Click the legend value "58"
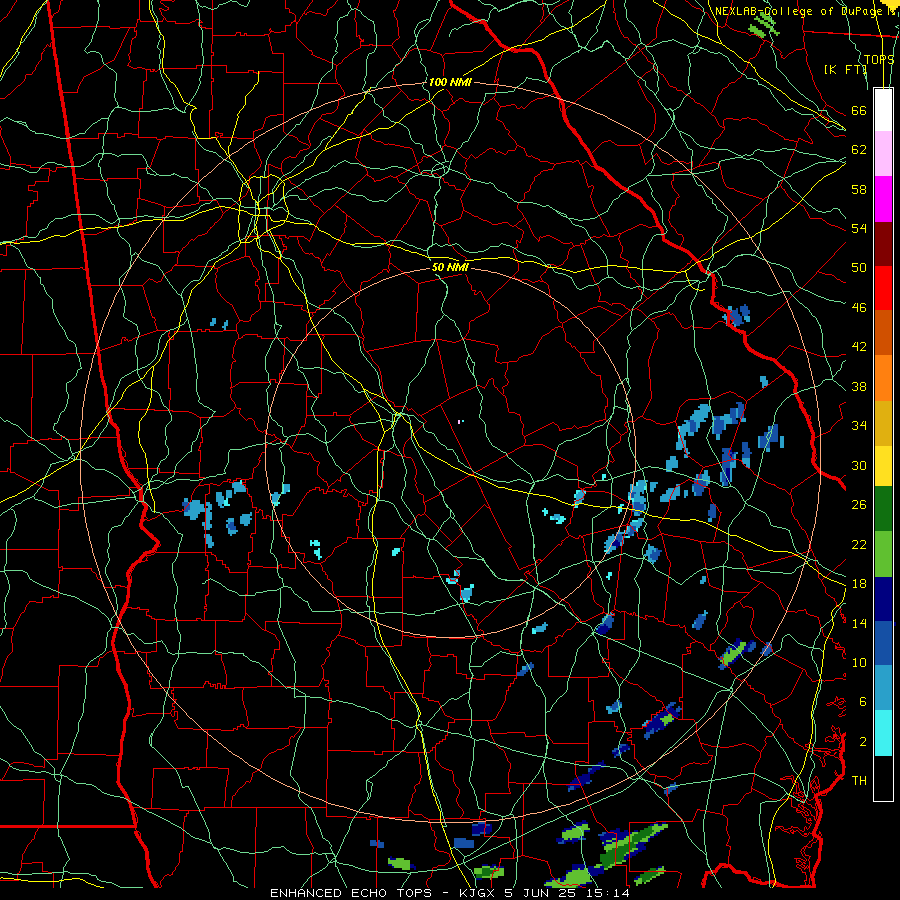The width and height of the screenshot is (900, 900). click(859, 189)
